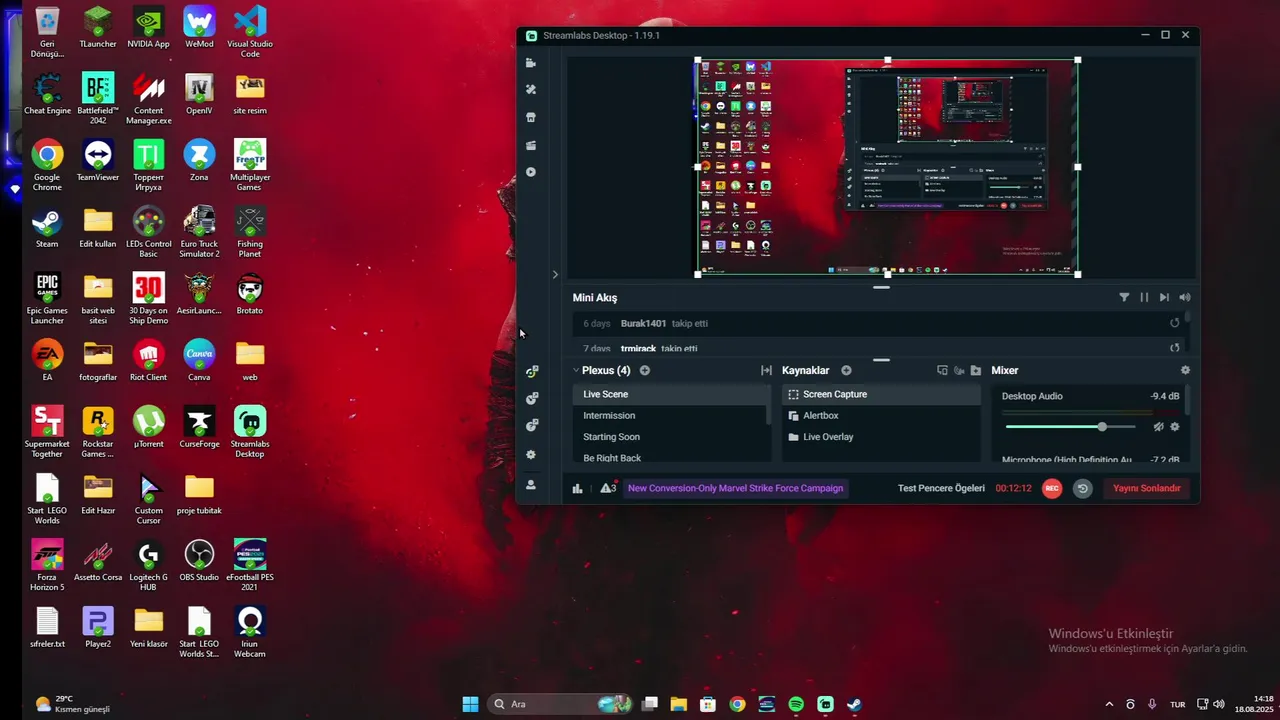Screen dimensions: 1280x720
Task: Open the Recordings play icon in sidebar
Action: 531,172
